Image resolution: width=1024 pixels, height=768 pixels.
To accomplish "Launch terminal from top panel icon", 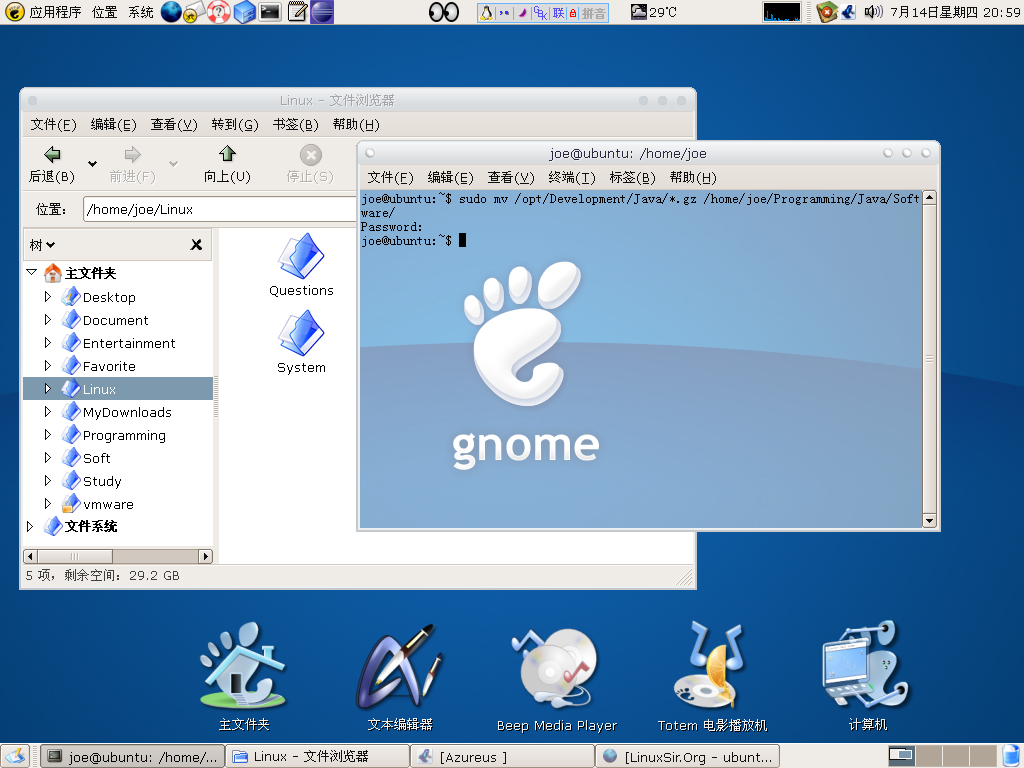I will pyautogui.click(x=270, y=12).
